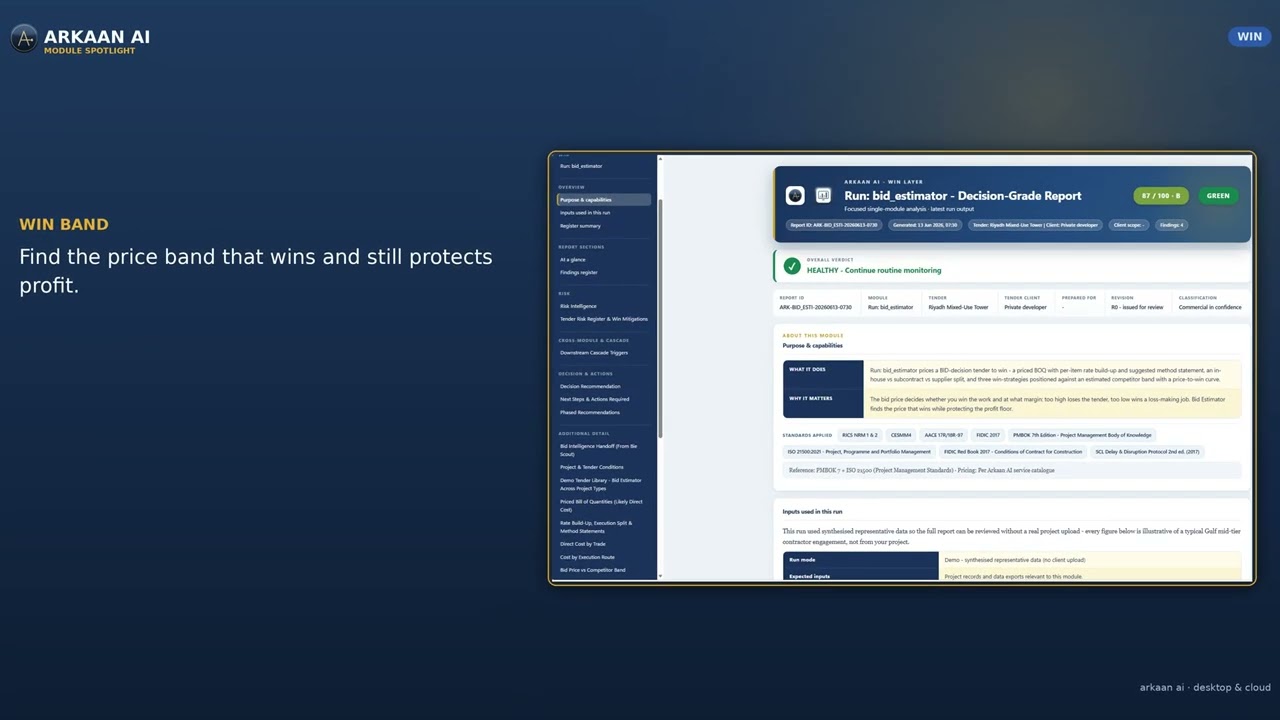Click the CESMM4 standard chip
The image size is (1280, 720).
(901, 435)
